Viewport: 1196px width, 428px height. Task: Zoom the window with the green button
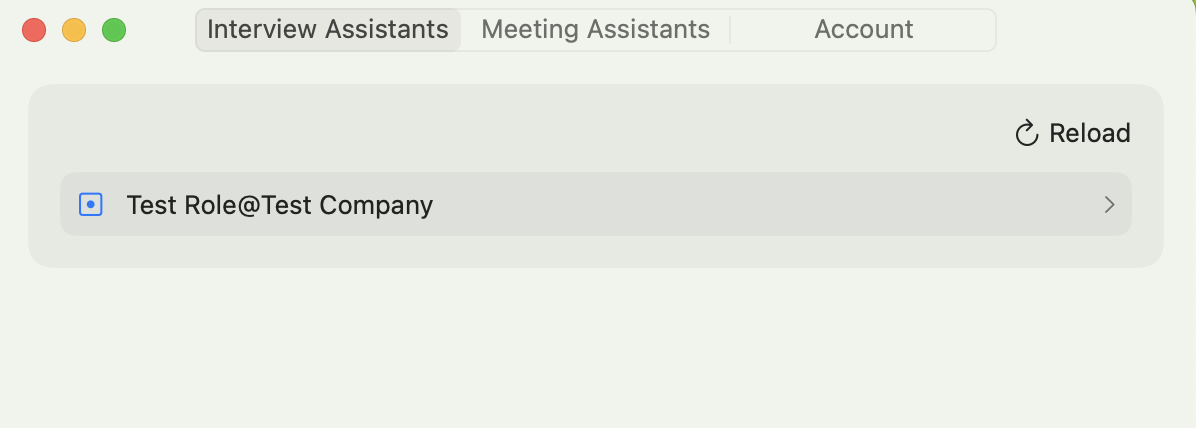click(x=114, y=30)
